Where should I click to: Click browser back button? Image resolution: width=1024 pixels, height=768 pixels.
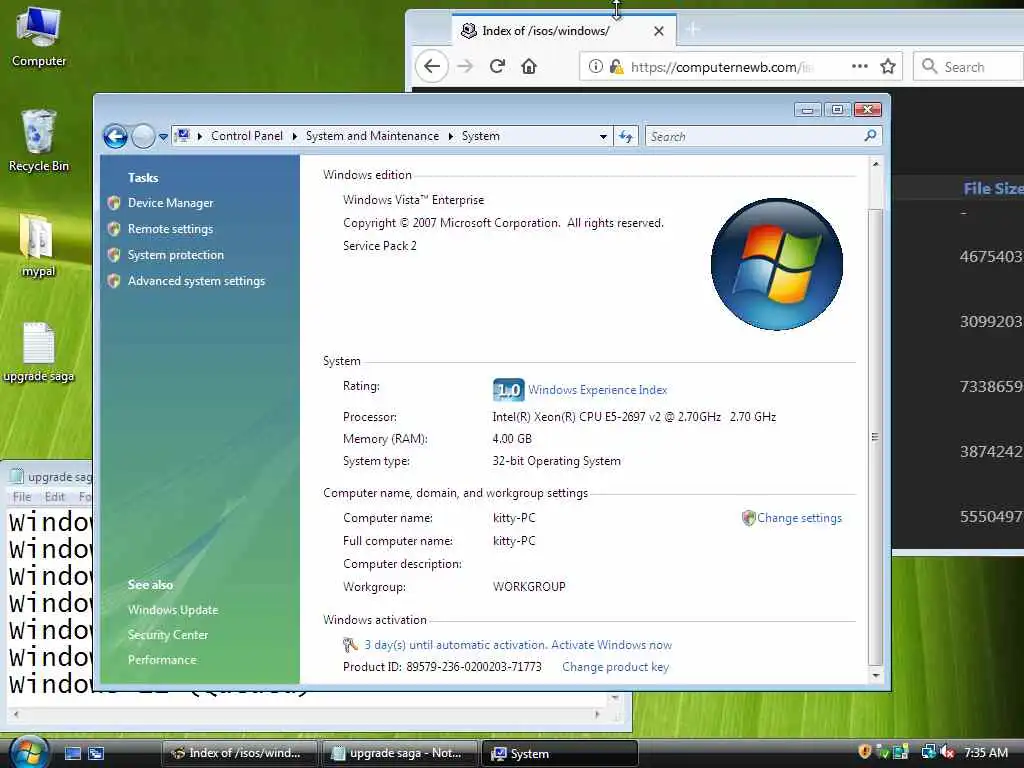point(432,66)
